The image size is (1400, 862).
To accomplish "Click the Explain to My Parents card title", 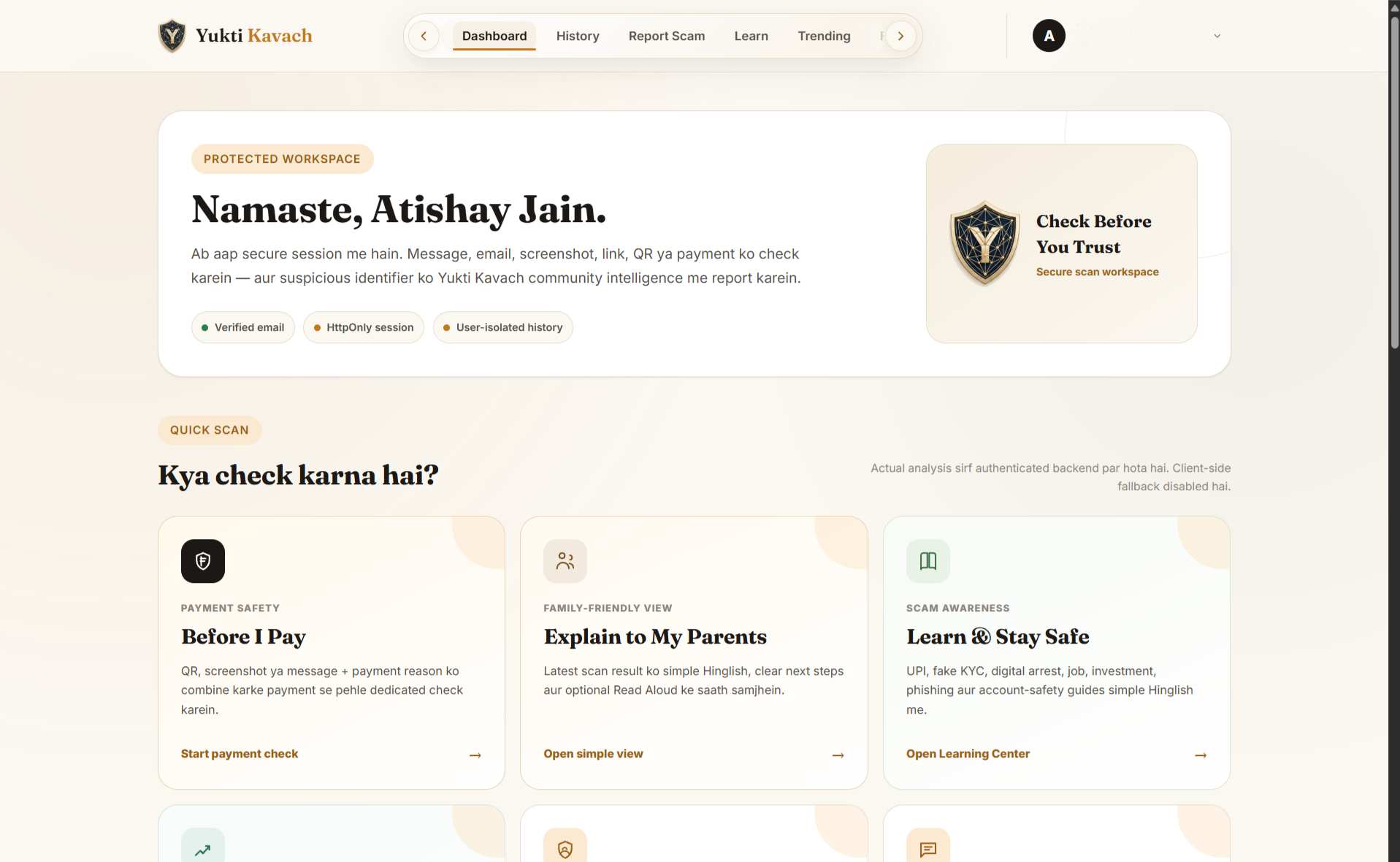I will tap(655, 637).
